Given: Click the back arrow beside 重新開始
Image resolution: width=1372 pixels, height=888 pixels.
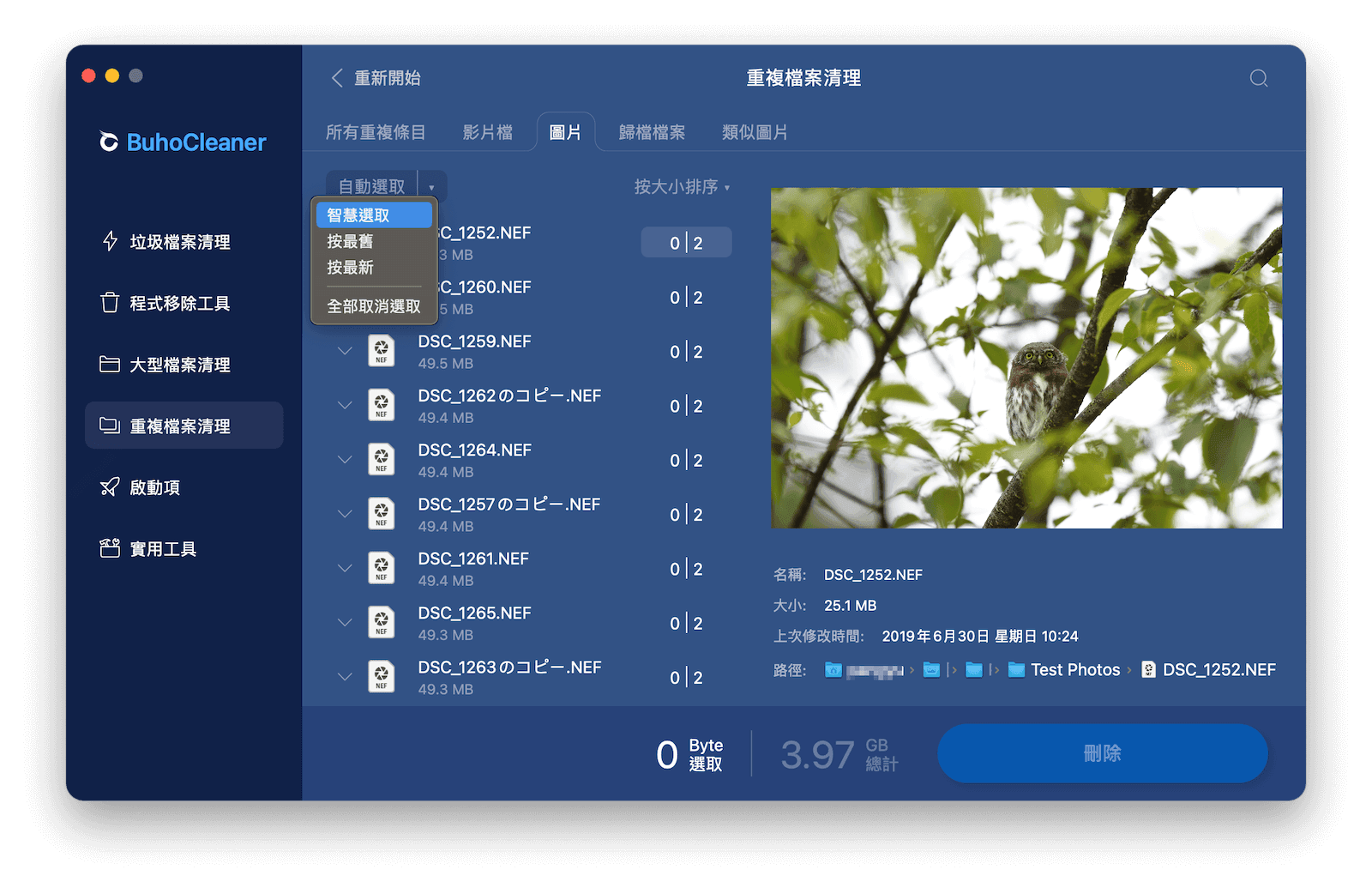Looking at the screenshot, I should point(337,78).
